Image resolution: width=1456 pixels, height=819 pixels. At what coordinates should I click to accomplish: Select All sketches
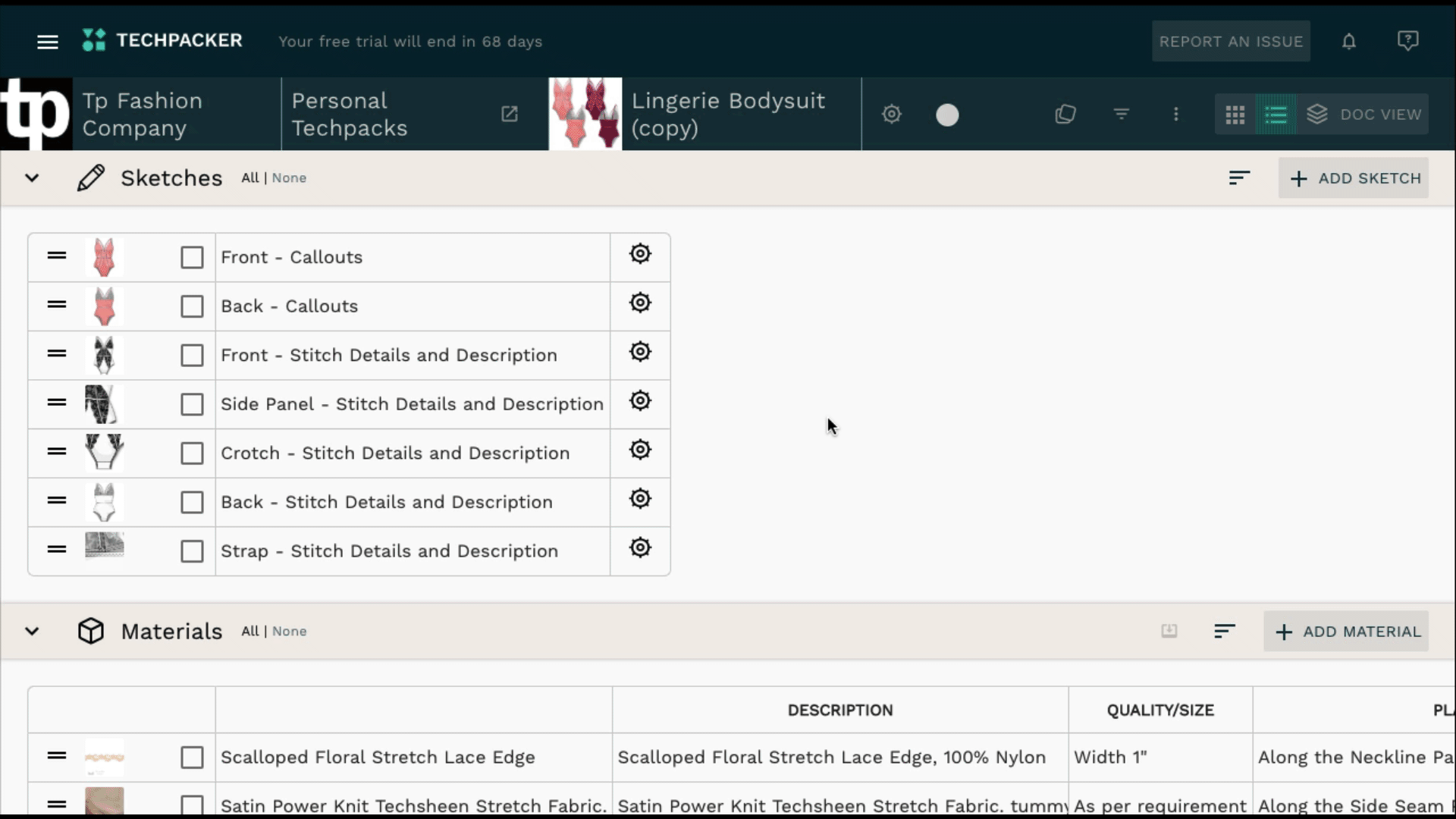(250, 178)
